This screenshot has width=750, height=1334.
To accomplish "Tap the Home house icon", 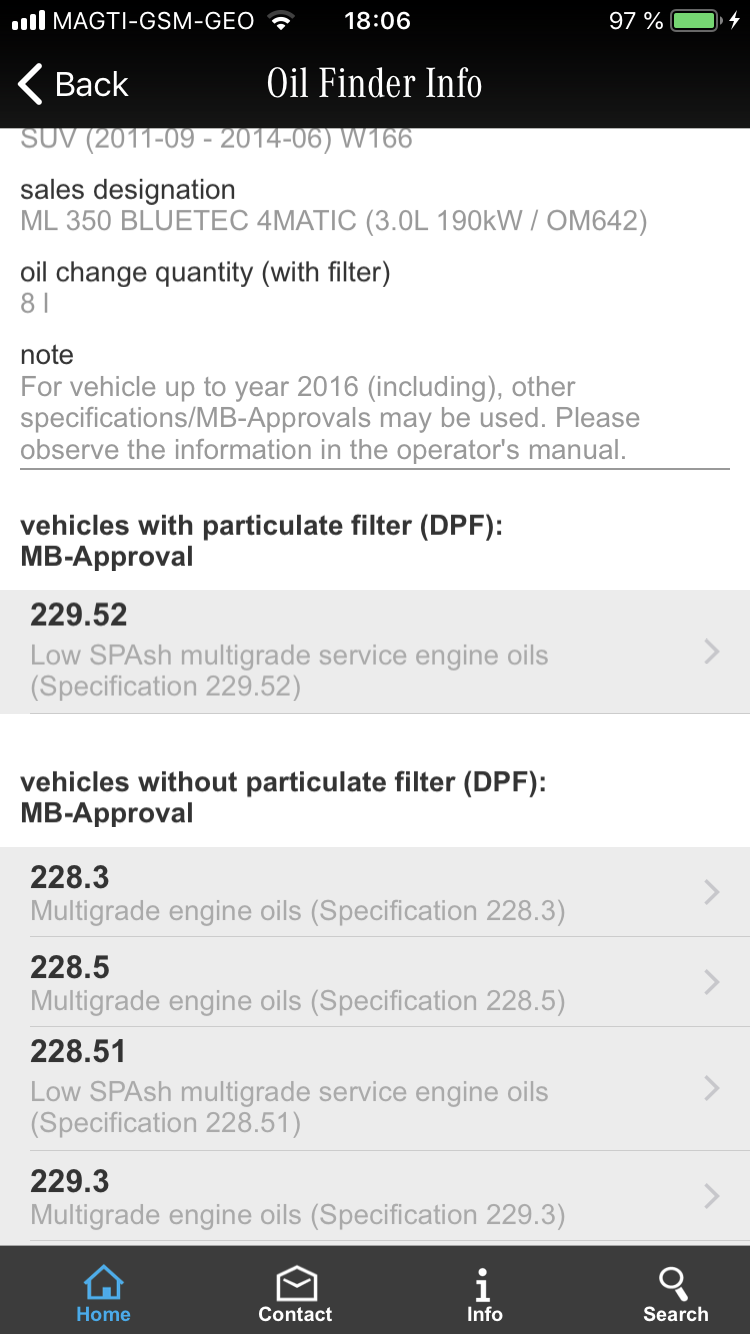I will (x=104, y=1283).
